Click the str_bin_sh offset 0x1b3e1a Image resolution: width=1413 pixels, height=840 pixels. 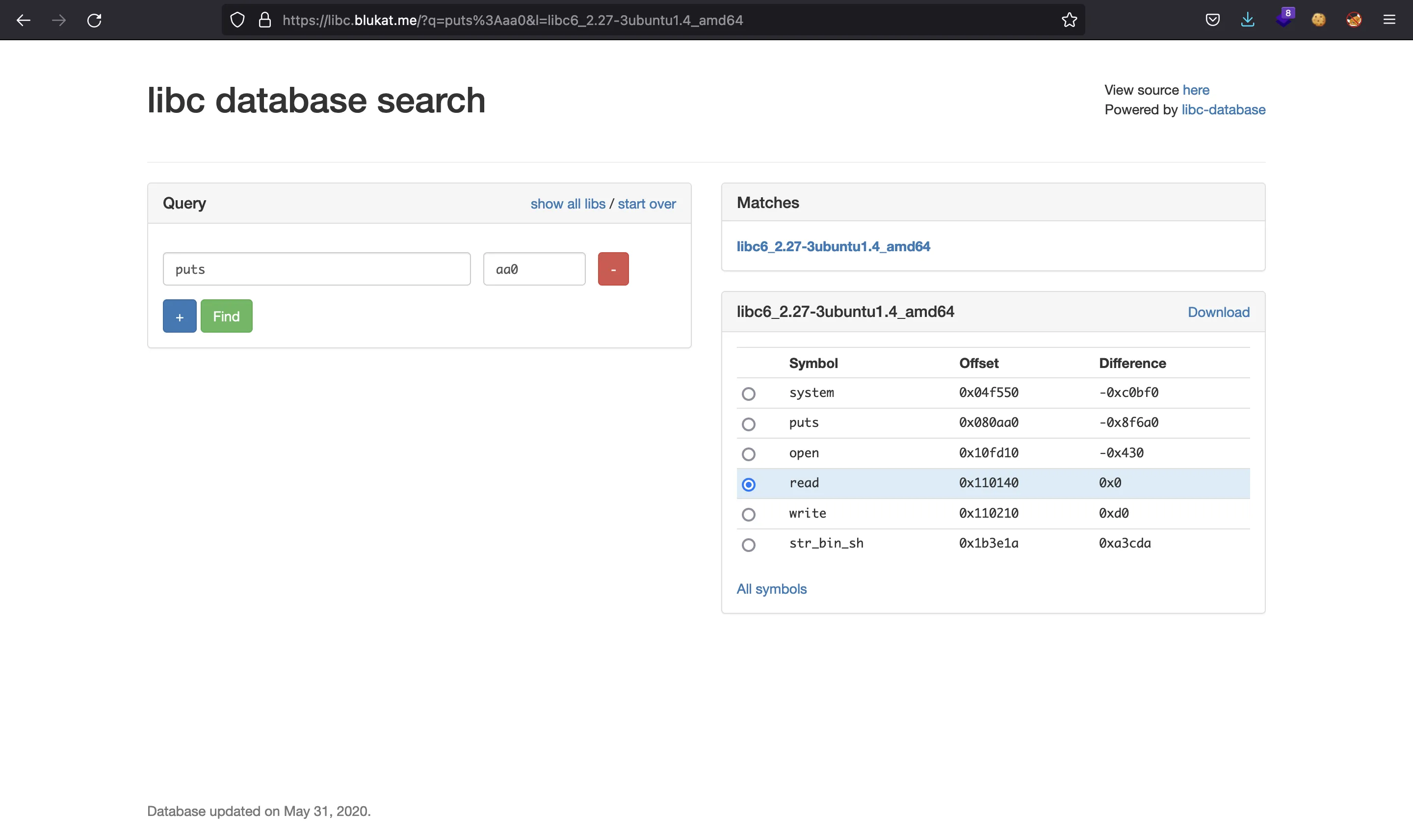pos(989,543)
